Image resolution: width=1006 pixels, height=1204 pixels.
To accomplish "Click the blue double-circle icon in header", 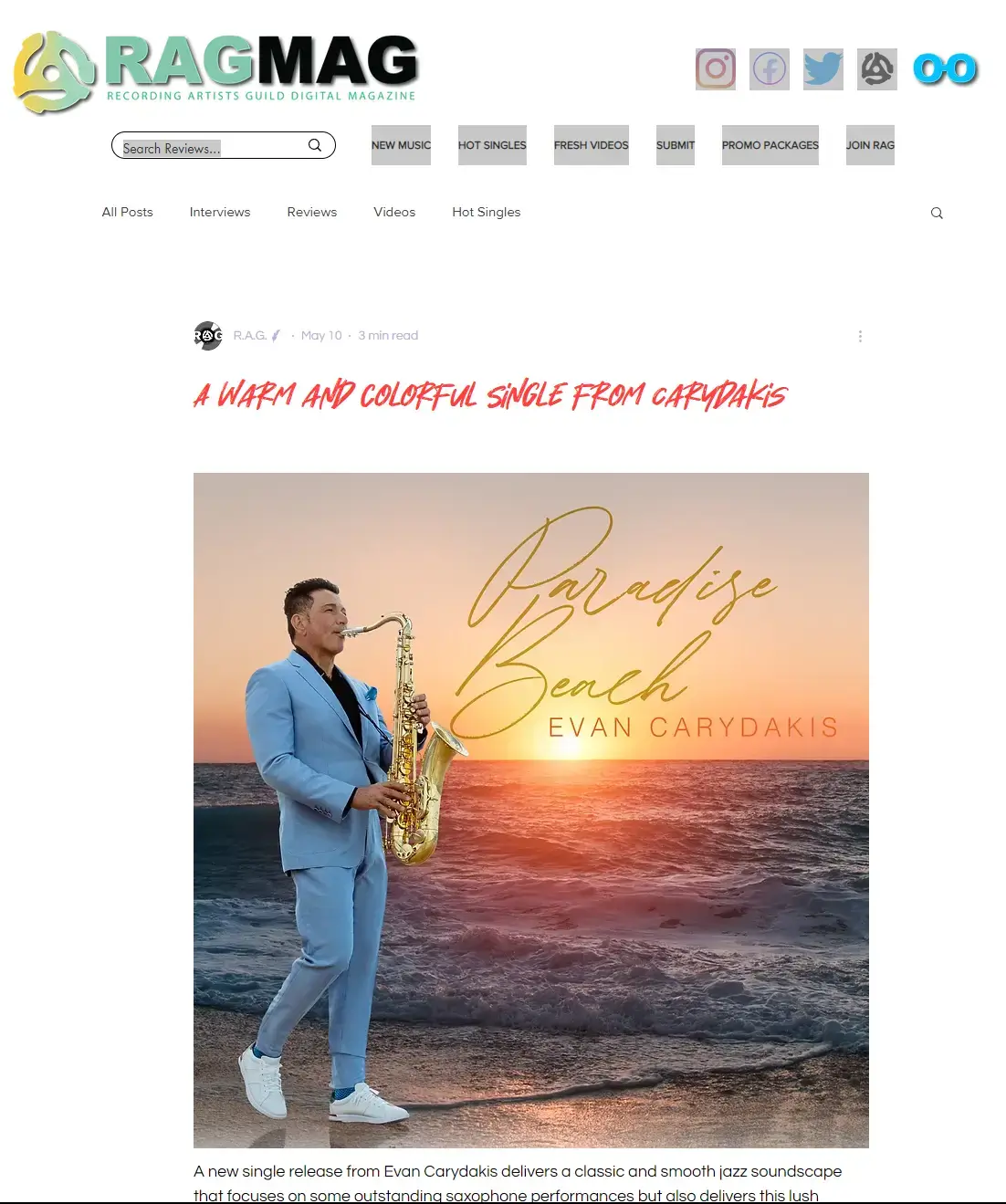I will 945,69.
